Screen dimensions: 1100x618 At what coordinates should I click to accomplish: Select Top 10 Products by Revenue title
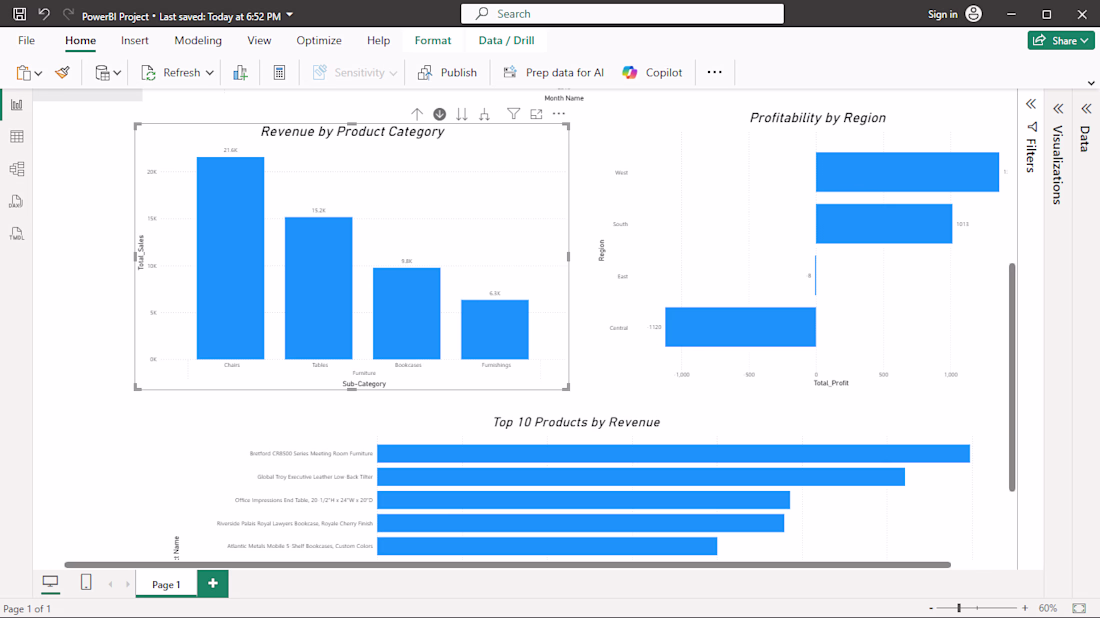tap(576, 422)
